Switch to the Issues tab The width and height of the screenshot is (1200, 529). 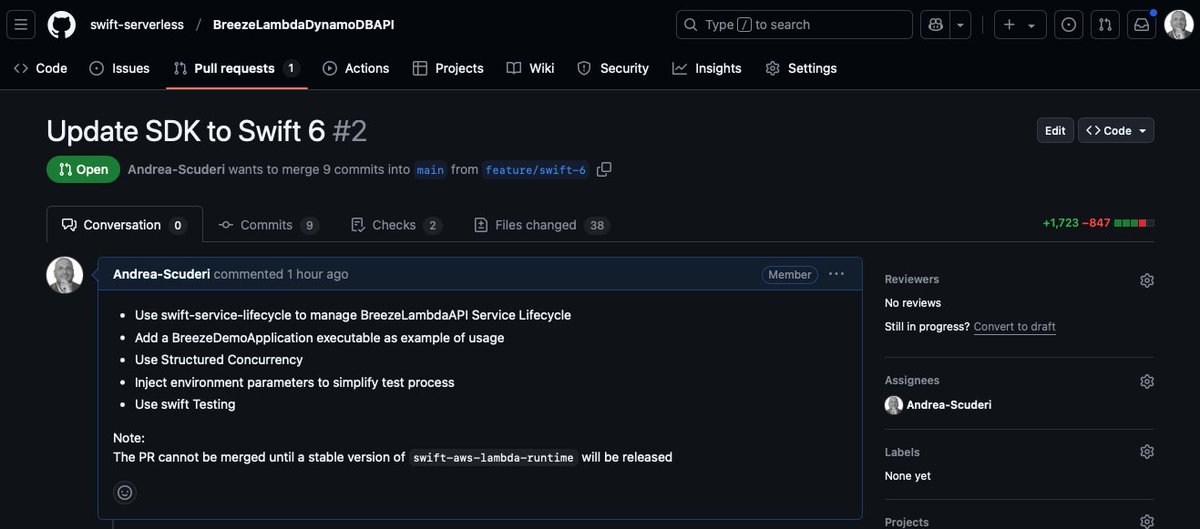point(119,68)
